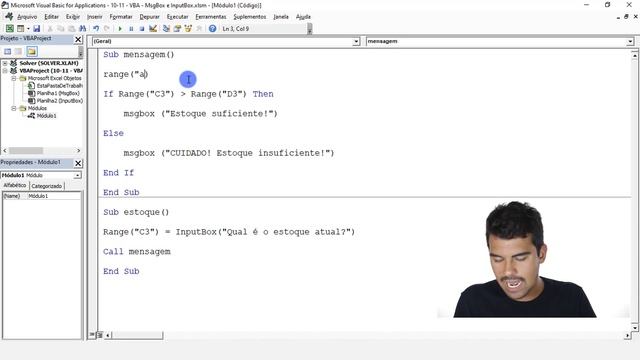Screen dimensions: 640x360
Task: Open the Formatar menu
Action: tap(121, 17)
